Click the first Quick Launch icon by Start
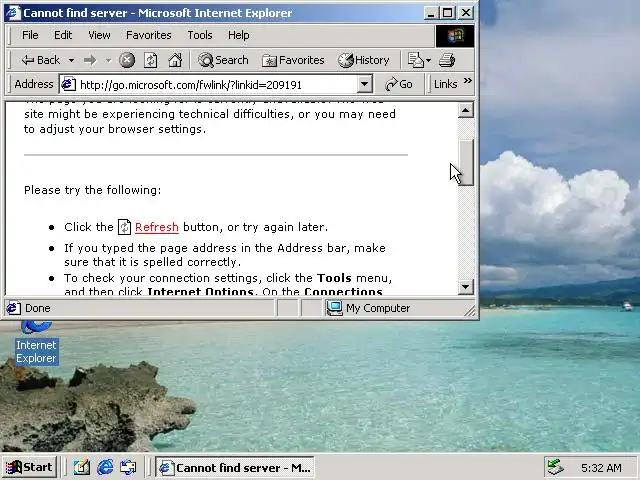Image resolution: width=640 pixels, height=480 pixels. [x=81, y=467]
